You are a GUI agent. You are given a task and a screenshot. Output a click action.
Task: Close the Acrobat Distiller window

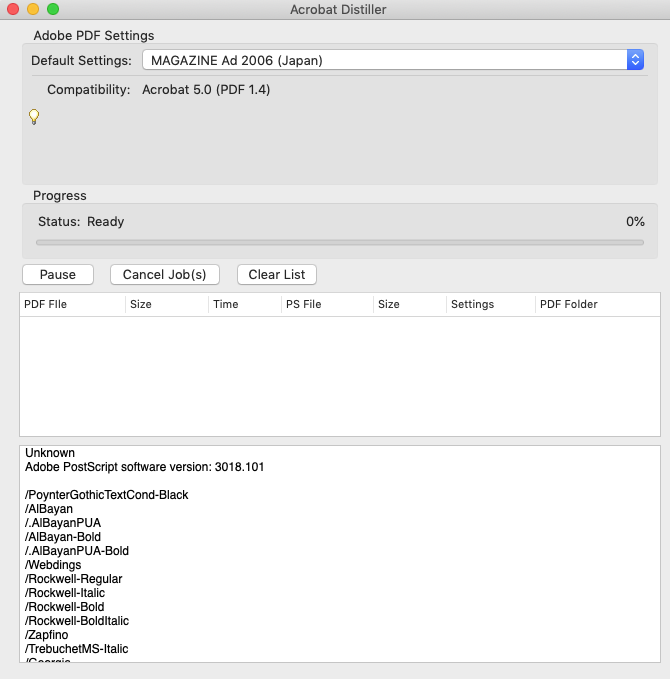(13, 9)
